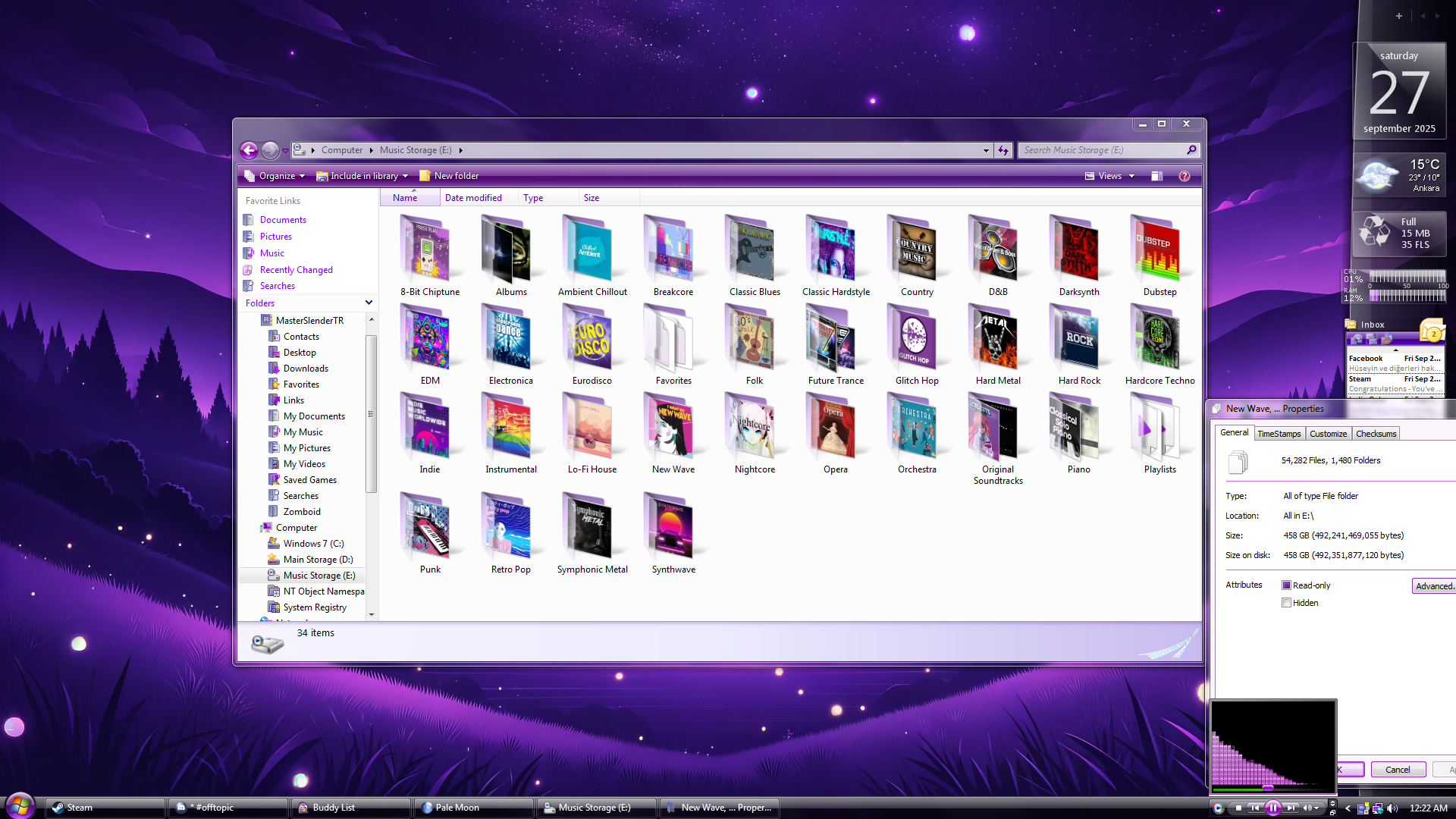1456x819 pixels.
Task: Go to previous track in taskbar player
Action: point(1255,808)
